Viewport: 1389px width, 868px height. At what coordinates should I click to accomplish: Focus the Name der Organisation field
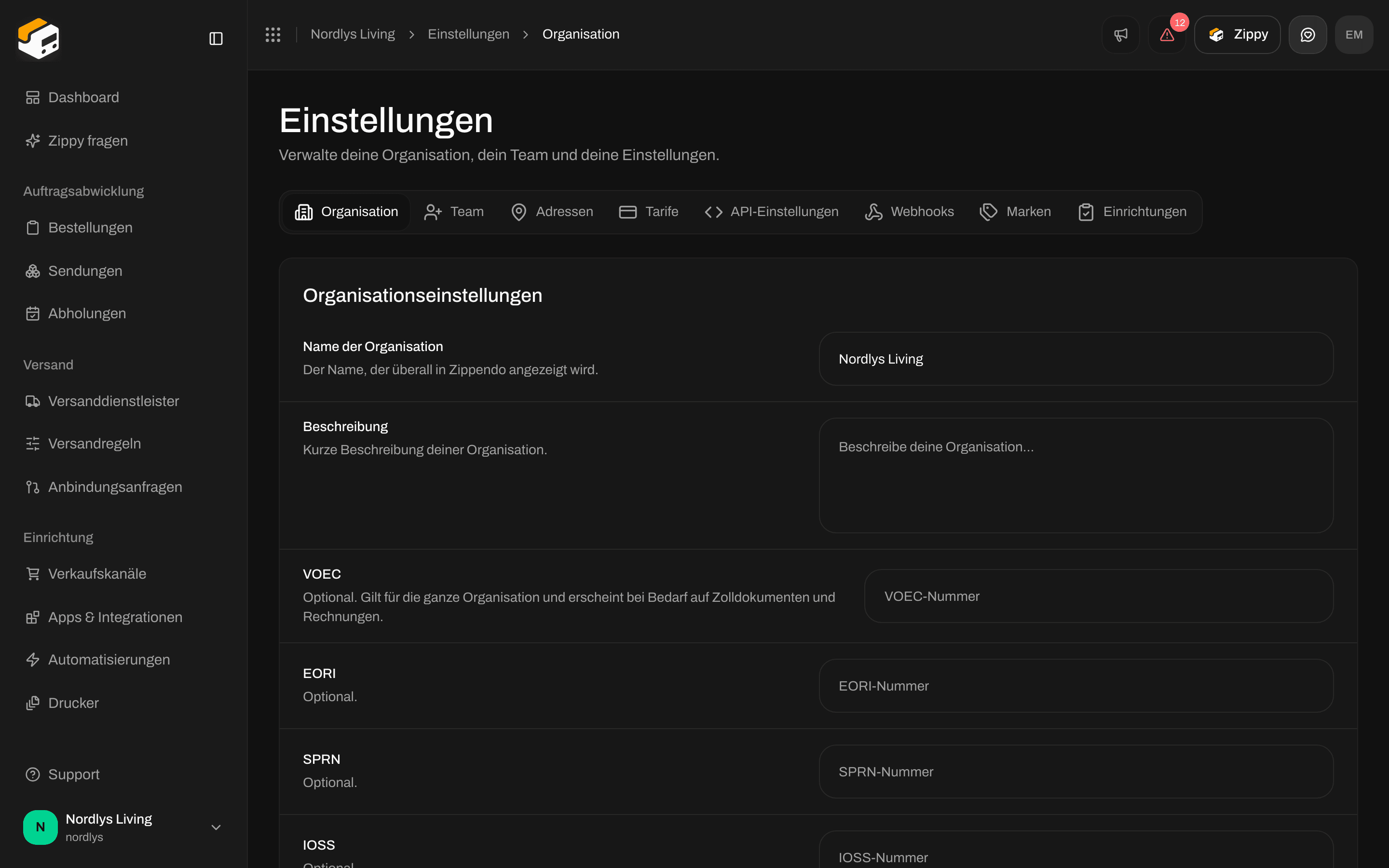pyautogui.click(x=1076, y=359)
